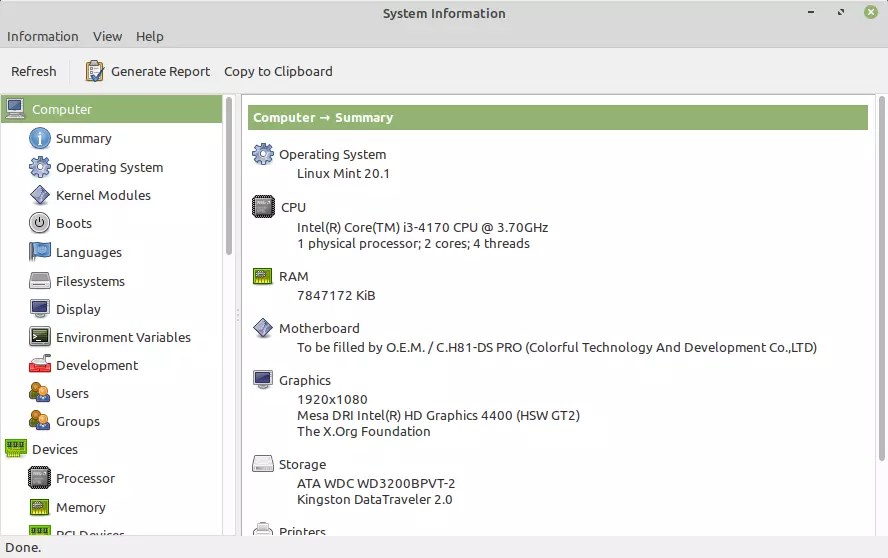The height and width of the screenshot is (558, 888).
Task: Select Display in the sidebar
Action: click(78, 309)
